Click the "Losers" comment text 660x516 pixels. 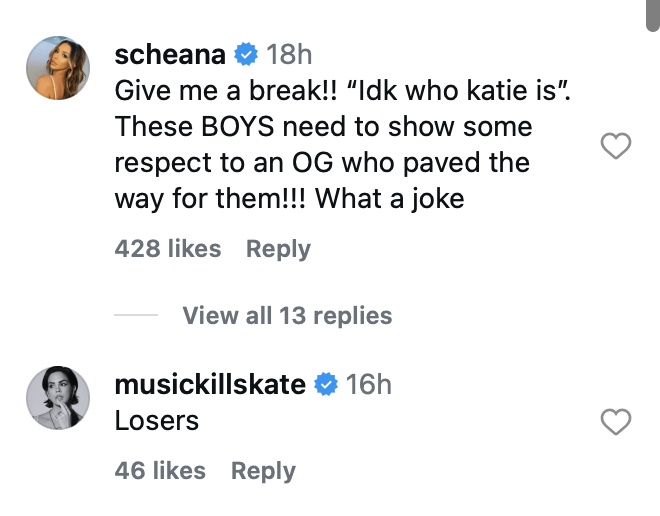click(x=157, y=421)
